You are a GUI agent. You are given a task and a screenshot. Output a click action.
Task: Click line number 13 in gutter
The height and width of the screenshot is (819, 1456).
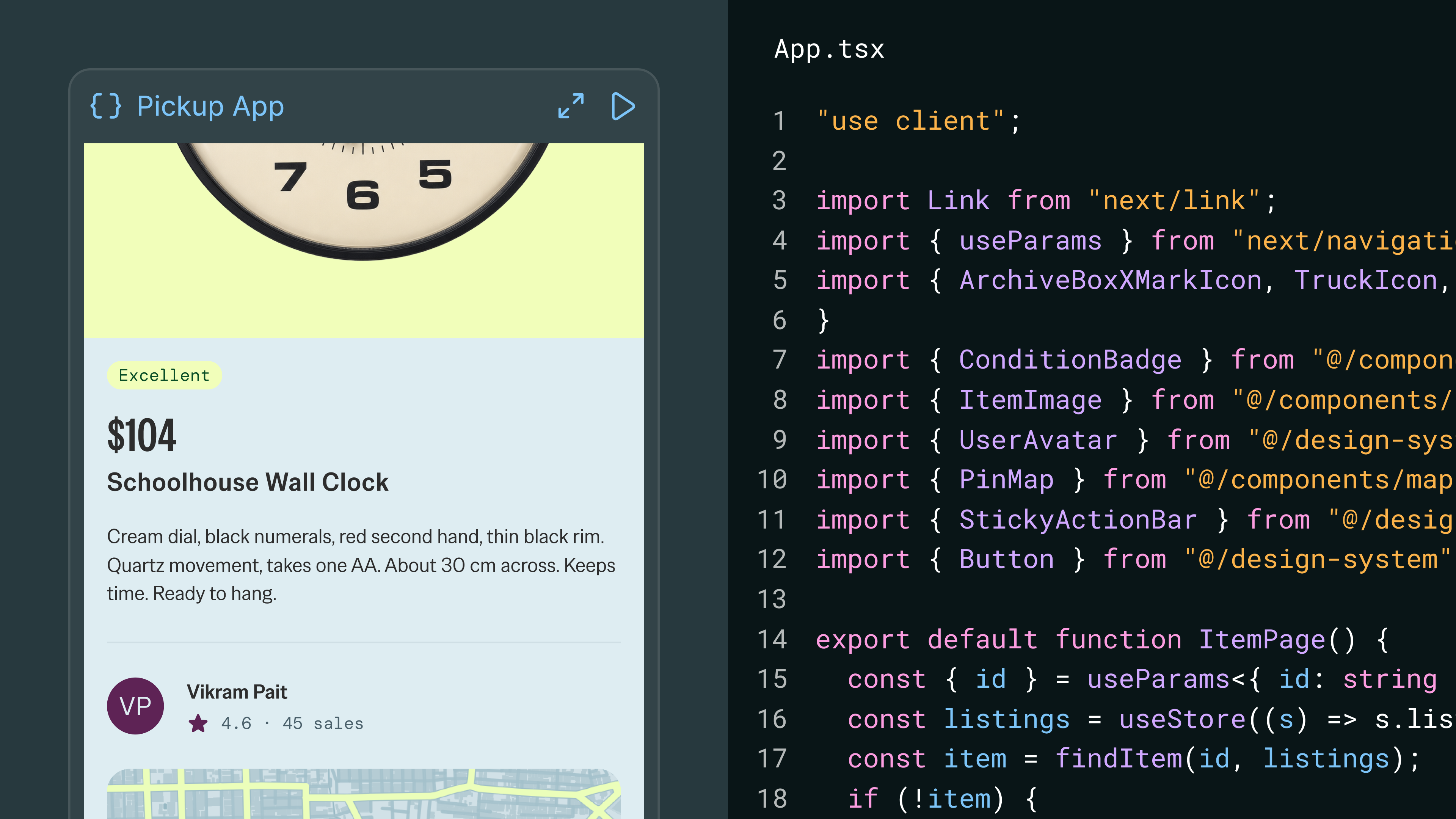[772, 600]
